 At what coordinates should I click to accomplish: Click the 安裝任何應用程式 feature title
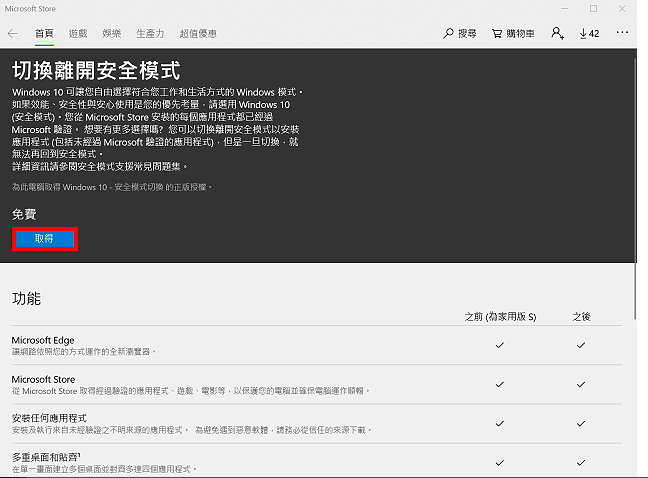[x=49, y=418]
